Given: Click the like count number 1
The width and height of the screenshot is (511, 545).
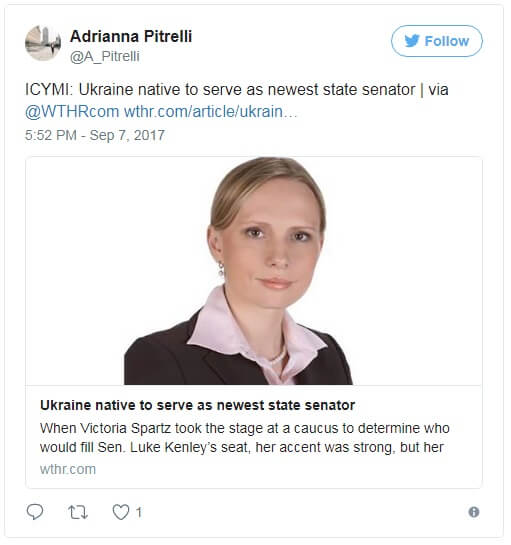Looking at the screenshot, I should (x=139, y=512).
